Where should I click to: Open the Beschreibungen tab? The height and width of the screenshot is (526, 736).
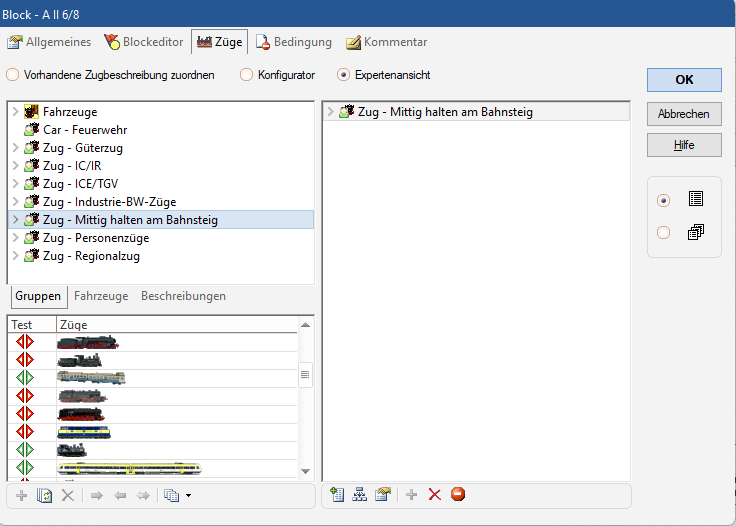click(183, 296)
